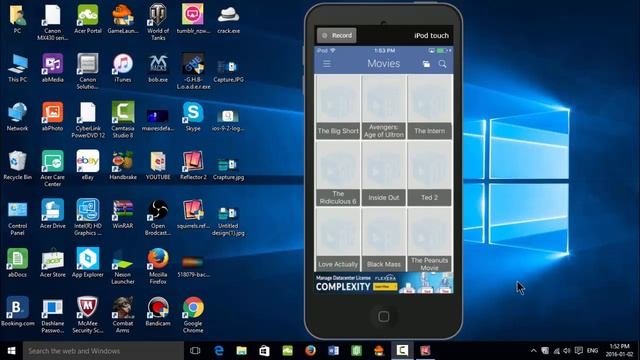This screenshot has width=640, height=360.
Task: Select the This PC desktop icon
Action: coord(17,68)
